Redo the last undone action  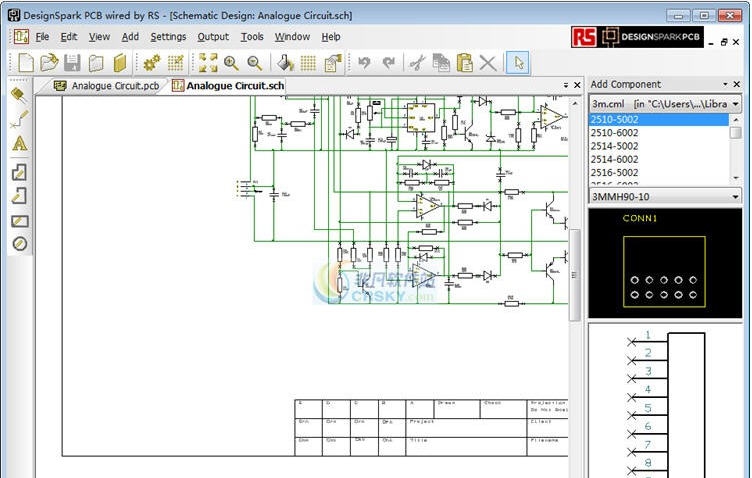click(388, 63)
